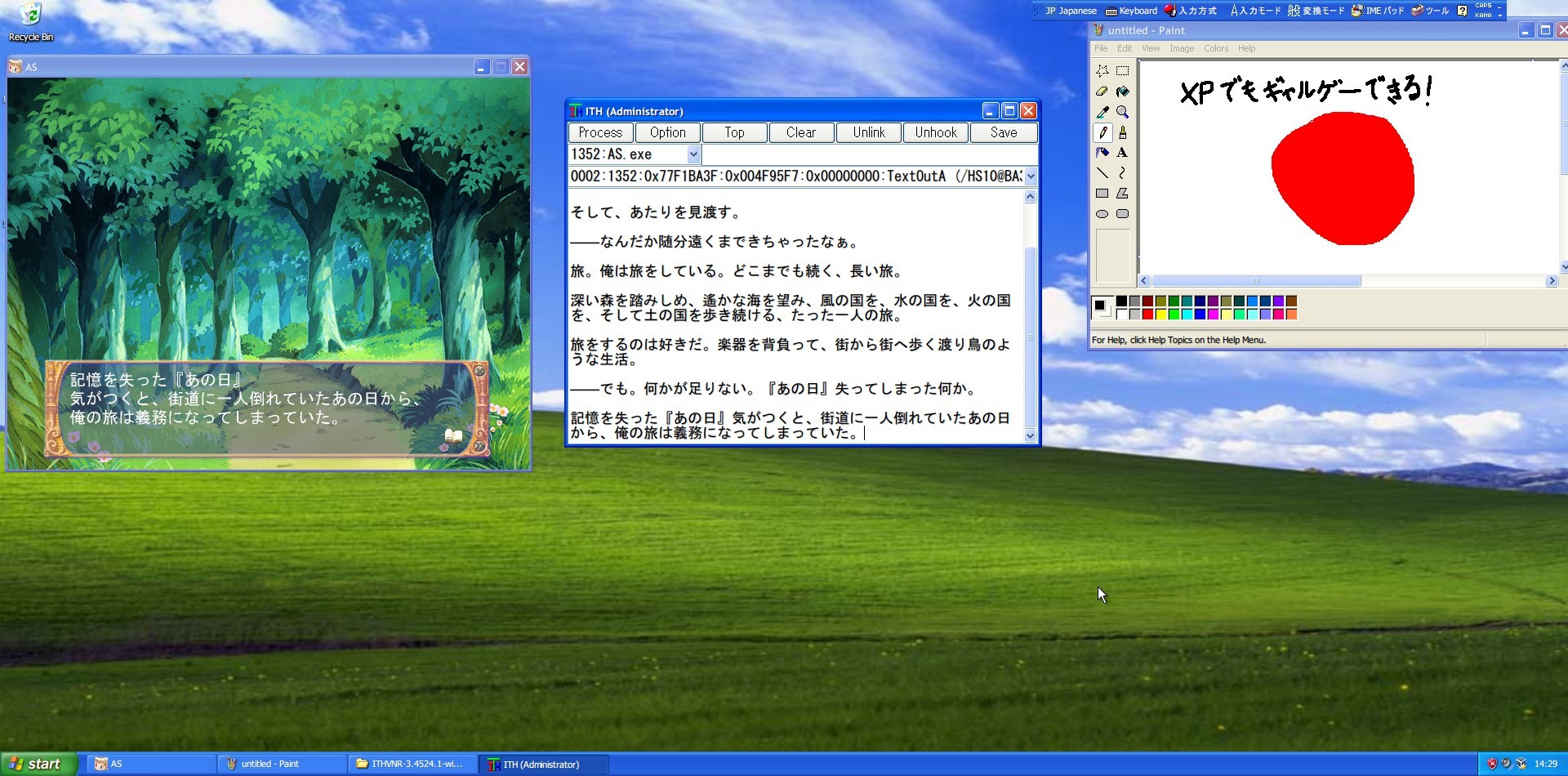Click the Unhook button in ITH
The width and height of the screenshot is (1568, 776).
click(x=934, y=132)
